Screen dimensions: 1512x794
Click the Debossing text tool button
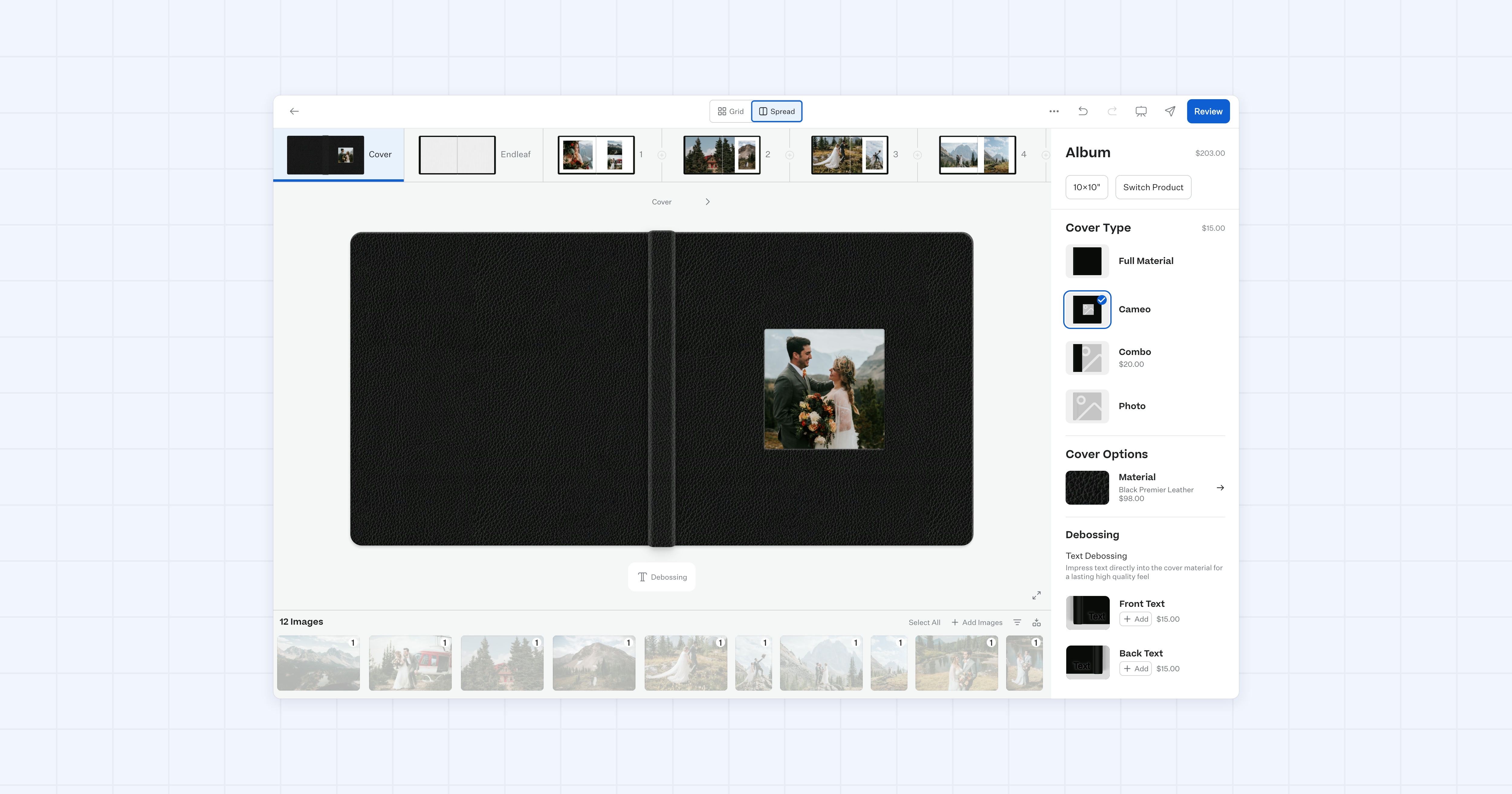(x=662, y=577)
